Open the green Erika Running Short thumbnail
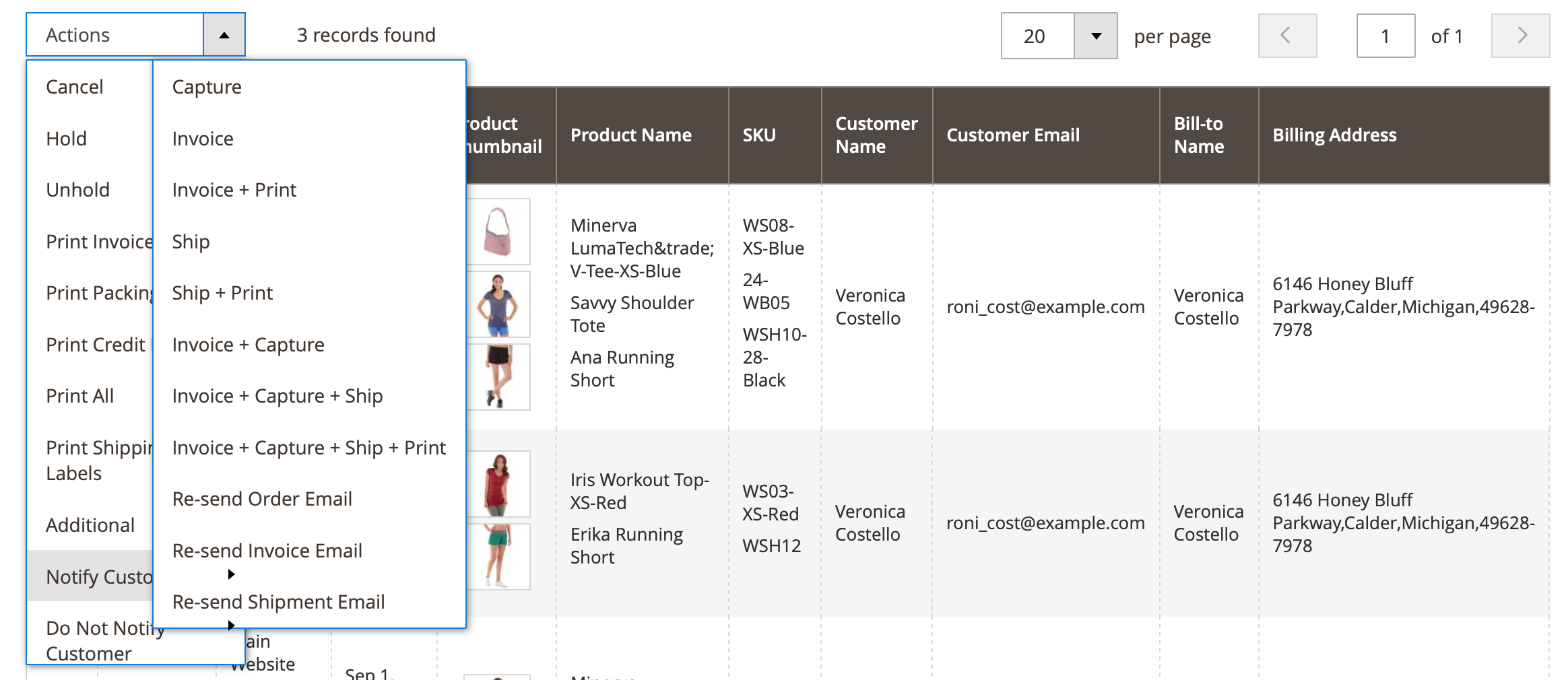 click(498, 557)
